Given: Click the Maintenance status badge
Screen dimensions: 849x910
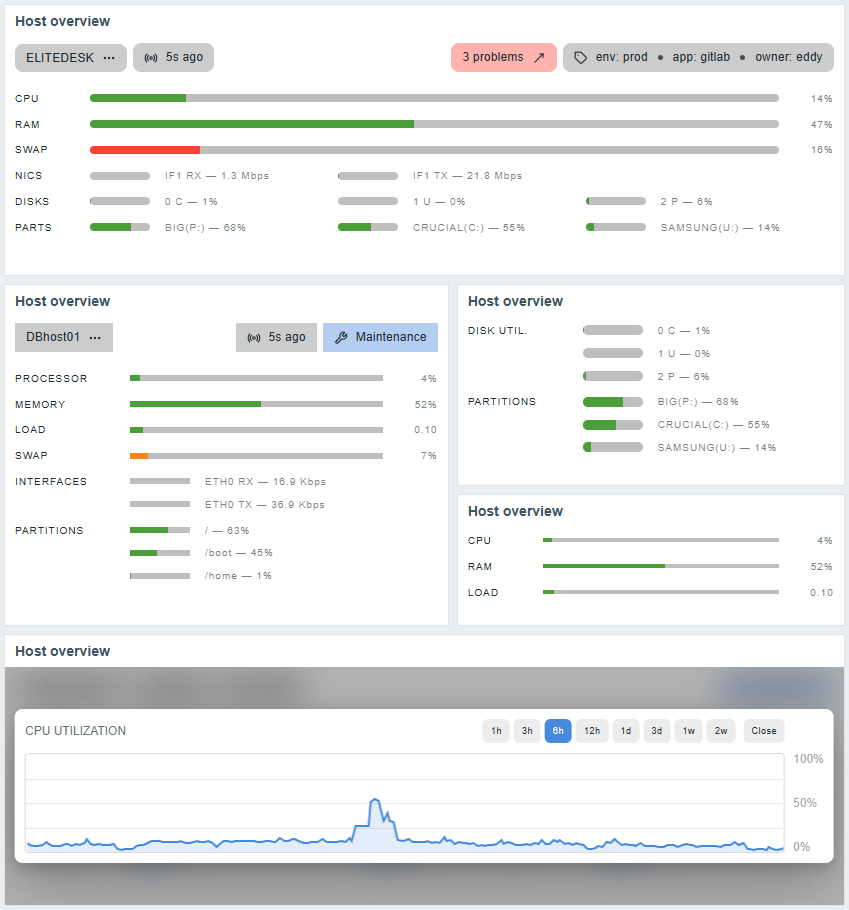Looking at the screenshot, I should tap(380, 337).
